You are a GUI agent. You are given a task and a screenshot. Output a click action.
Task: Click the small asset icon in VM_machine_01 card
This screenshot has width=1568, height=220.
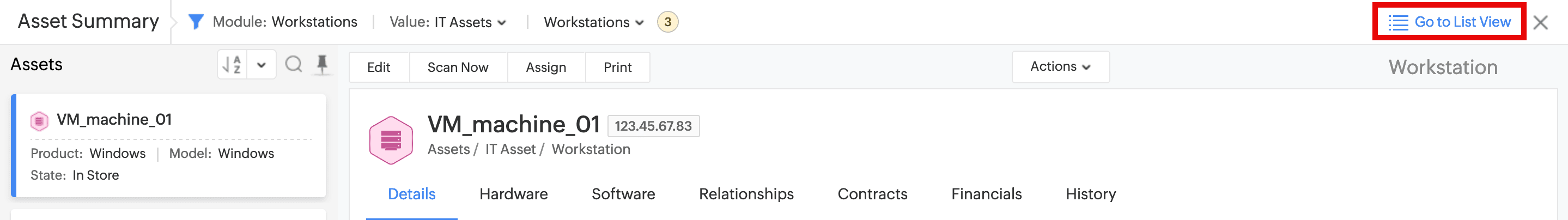point(39,120)
